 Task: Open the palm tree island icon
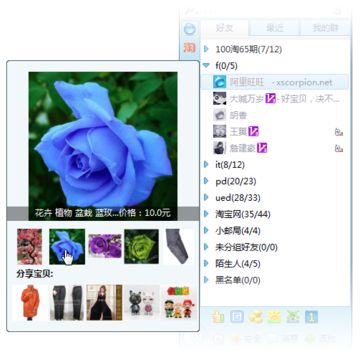click(x=293, y=317)
